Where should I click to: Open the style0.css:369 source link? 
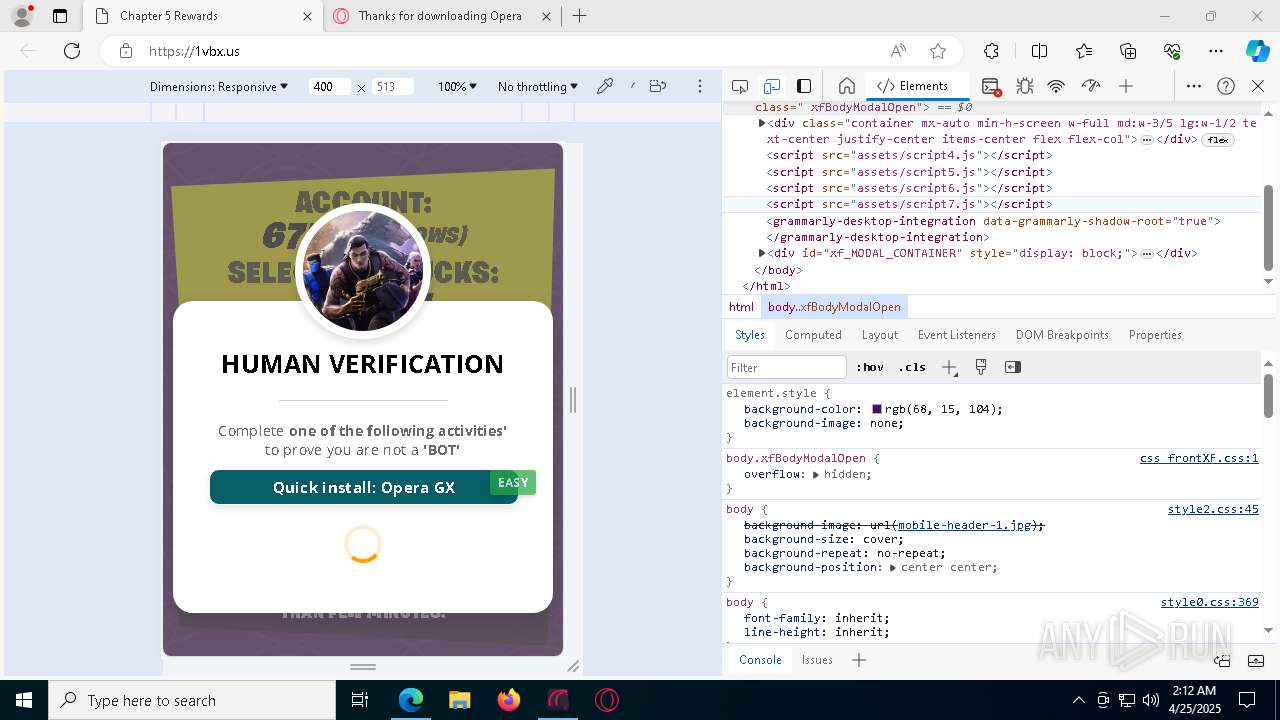[x=1209, y=602]
